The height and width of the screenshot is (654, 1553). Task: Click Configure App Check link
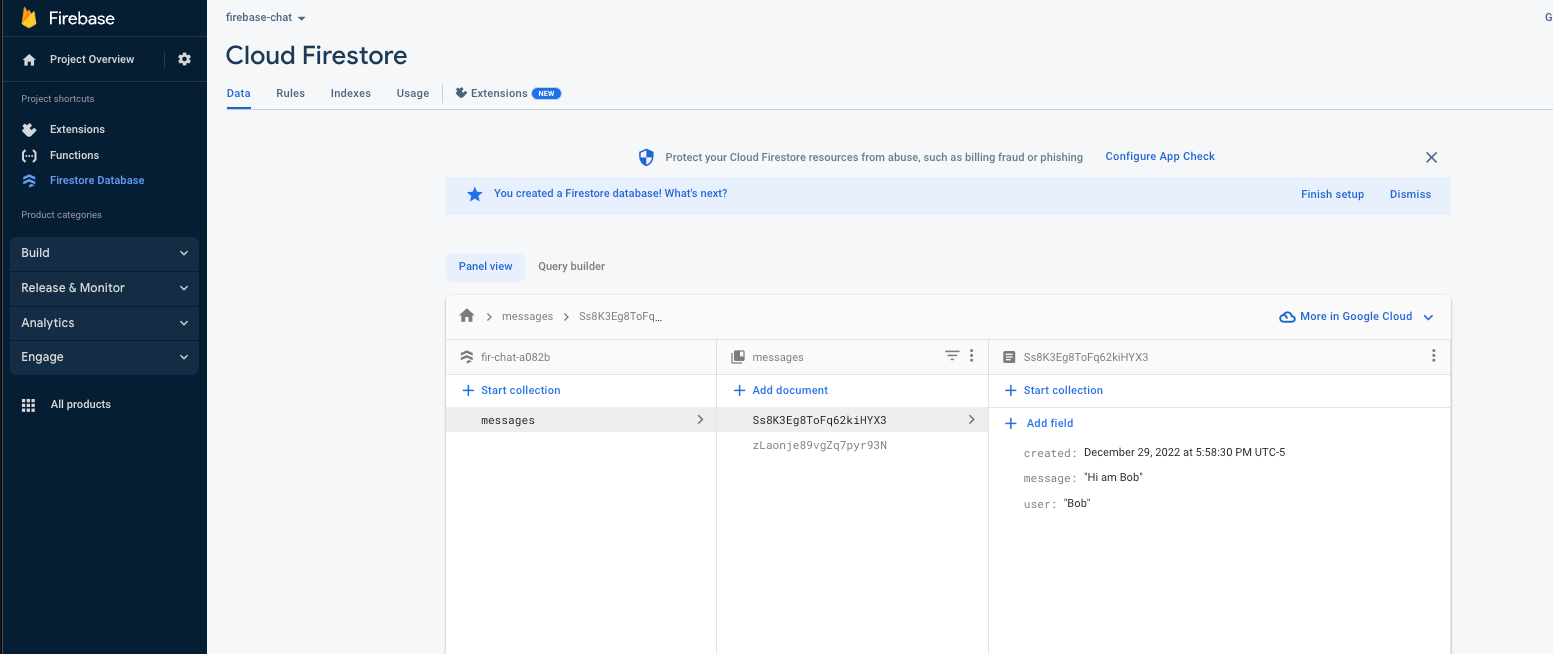(1160, 157)
